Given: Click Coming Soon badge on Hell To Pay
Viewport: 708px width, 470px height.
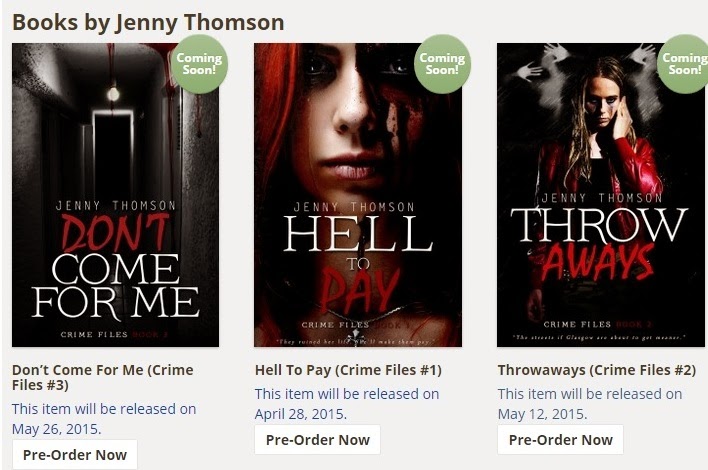Looking at the screenshot, I should (x=442, y=64).
